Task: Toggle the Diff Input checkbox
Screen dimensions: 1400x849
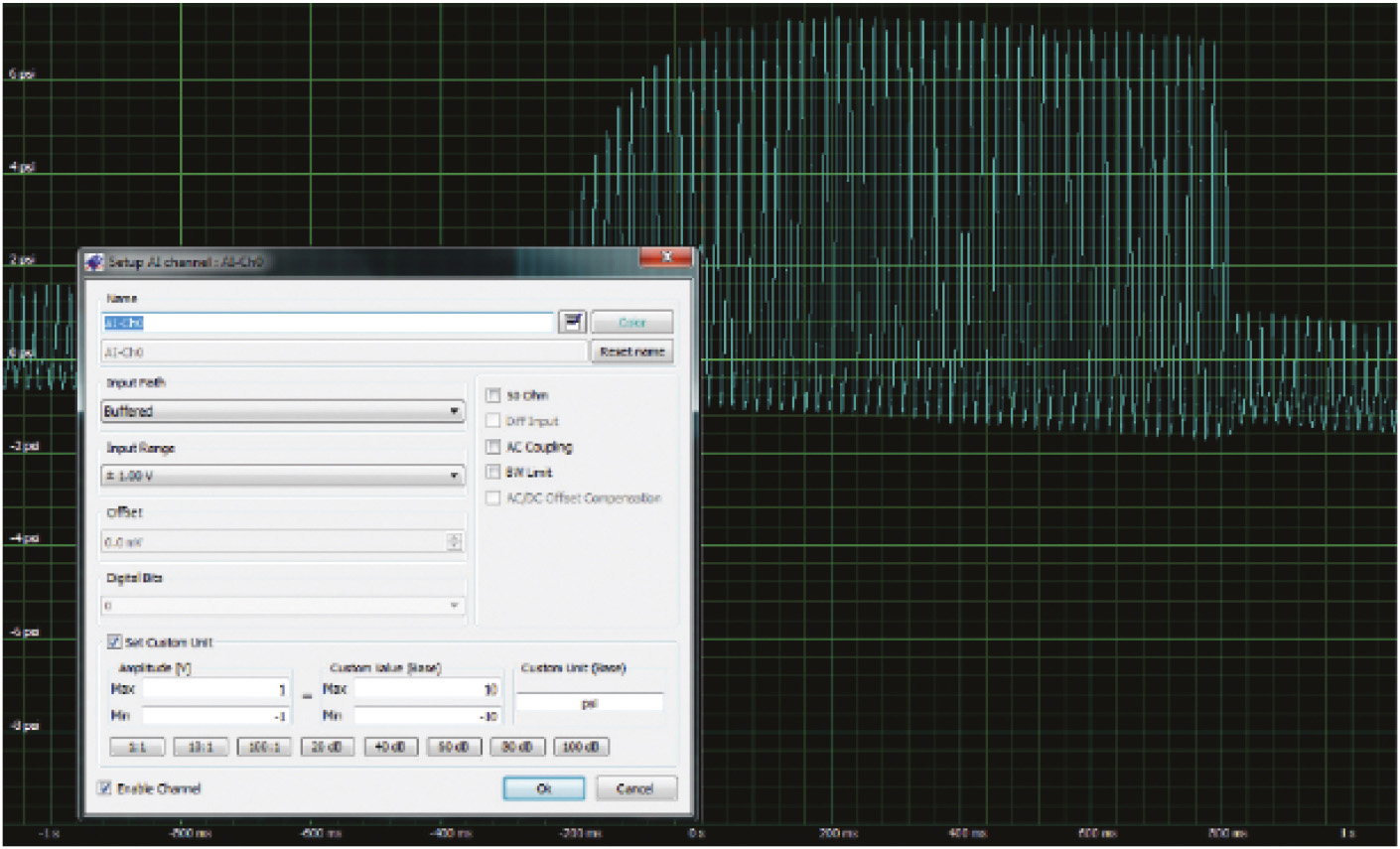Action: coord(492,421)
